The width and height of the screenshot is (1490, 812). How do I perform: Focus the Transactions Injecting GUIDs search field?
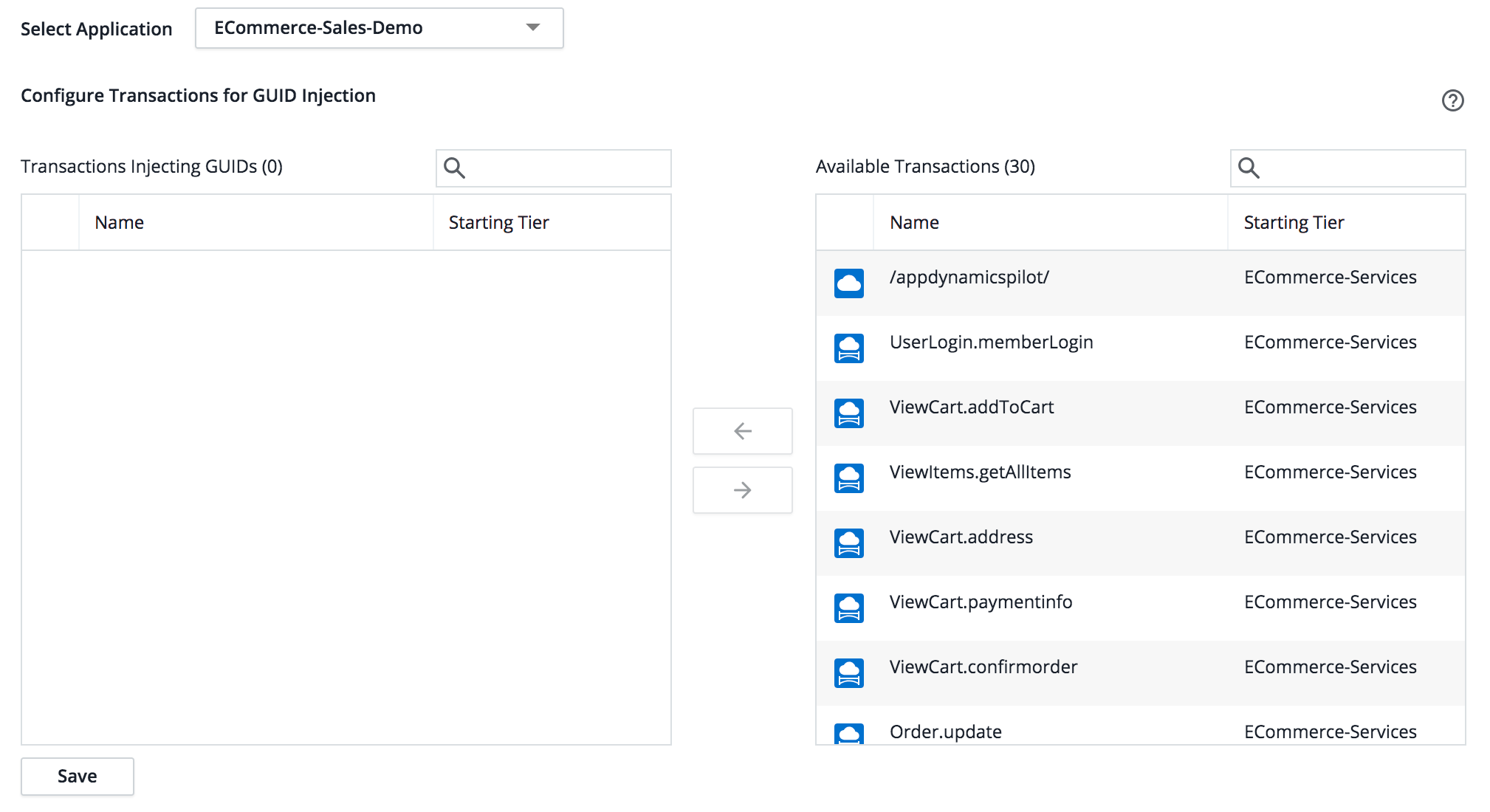pos(553,168)
